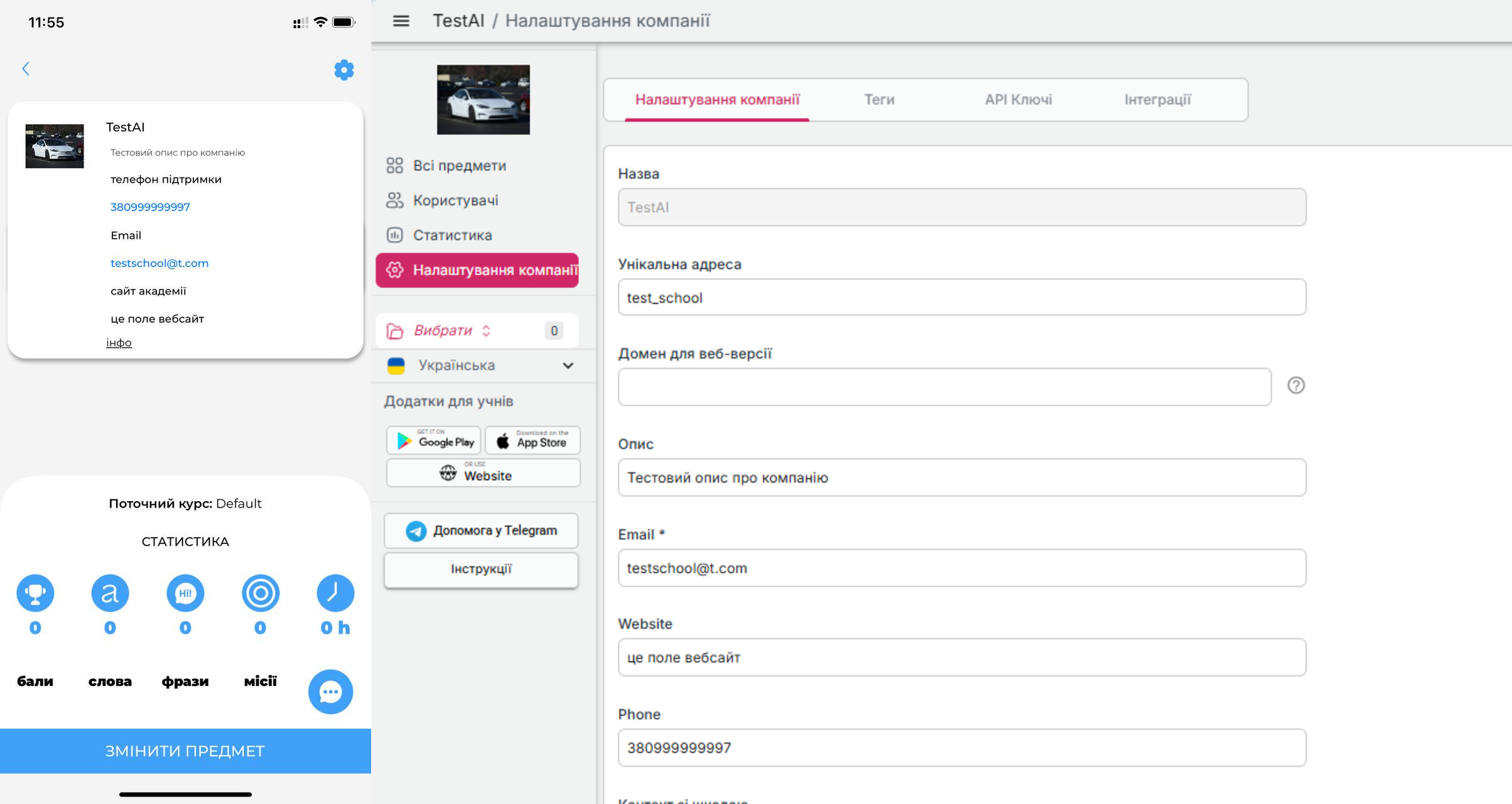Tap the back chevron arrow
The height and width of the screenshot is (804, 1512).
(x=26, y=68)
